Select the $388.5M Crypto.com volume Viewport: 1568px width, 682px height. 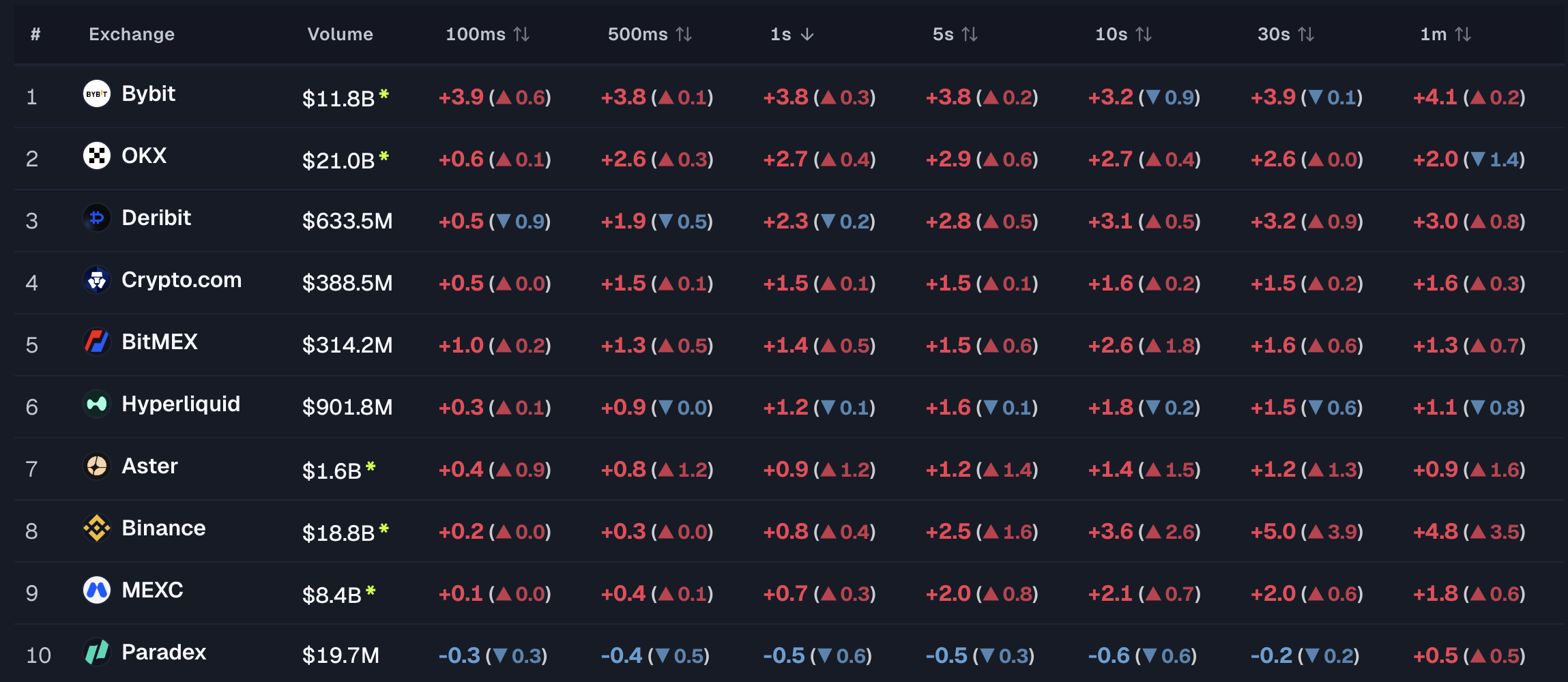click(347, 283)
